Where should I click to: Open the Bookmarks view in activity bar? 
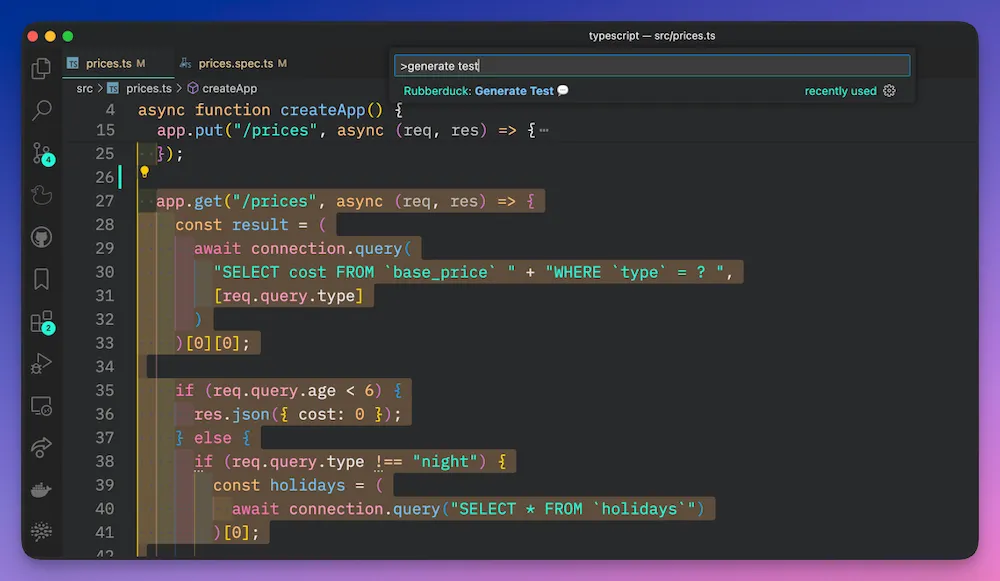pyautogui.click(x=42, y=280)
